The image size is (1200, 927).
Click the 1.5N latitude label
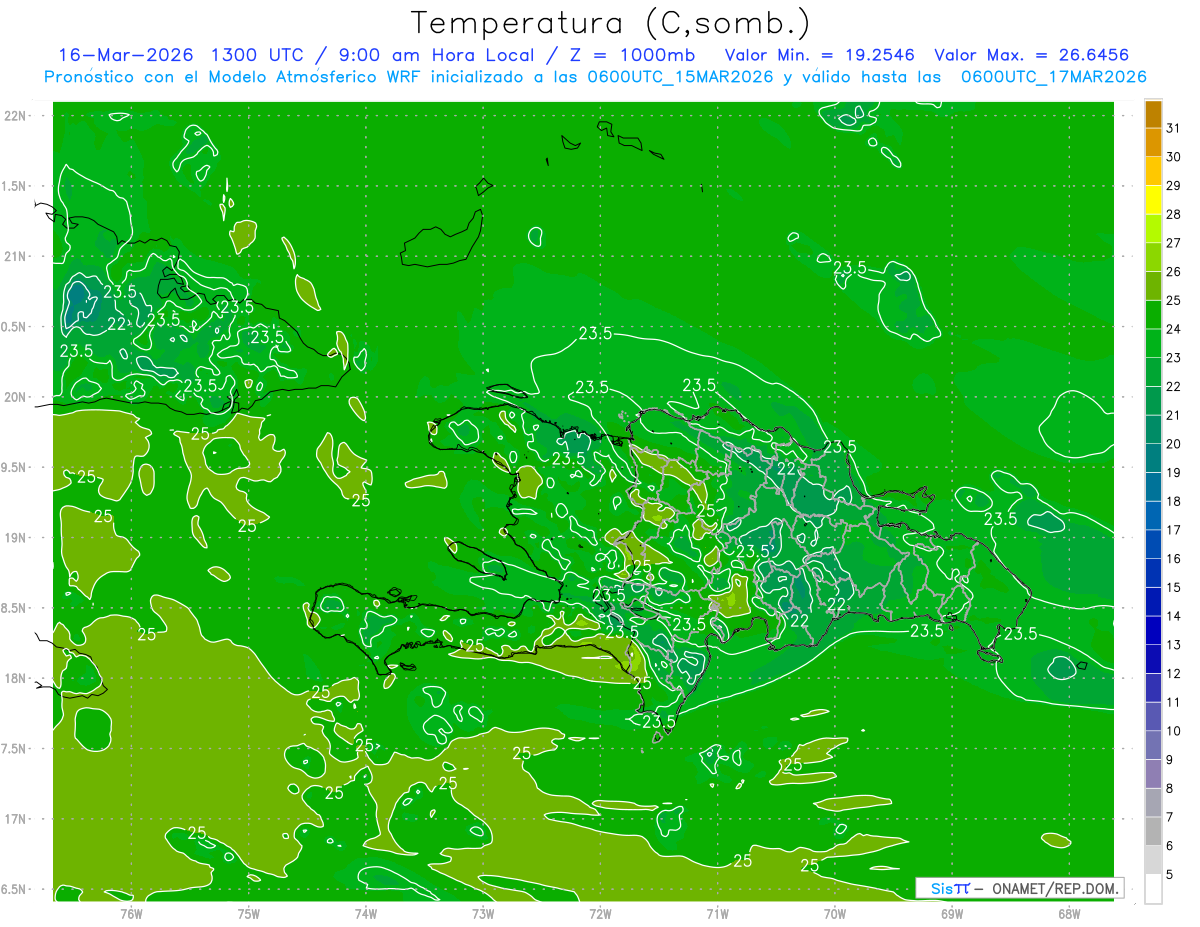[14, 186]
